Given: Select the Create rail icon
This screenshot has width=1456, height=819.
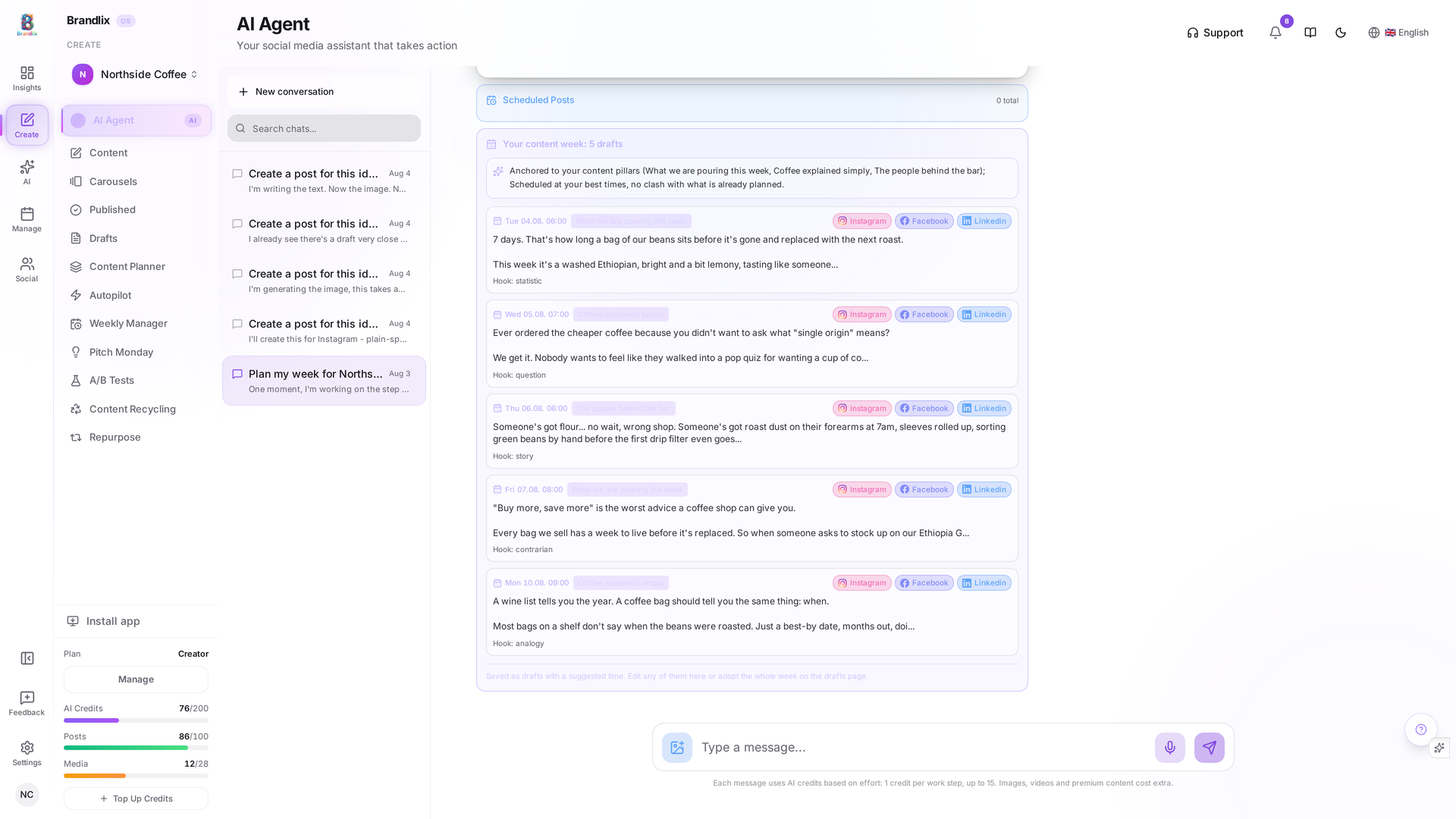Looking at the screenshot, I should 27,125.
